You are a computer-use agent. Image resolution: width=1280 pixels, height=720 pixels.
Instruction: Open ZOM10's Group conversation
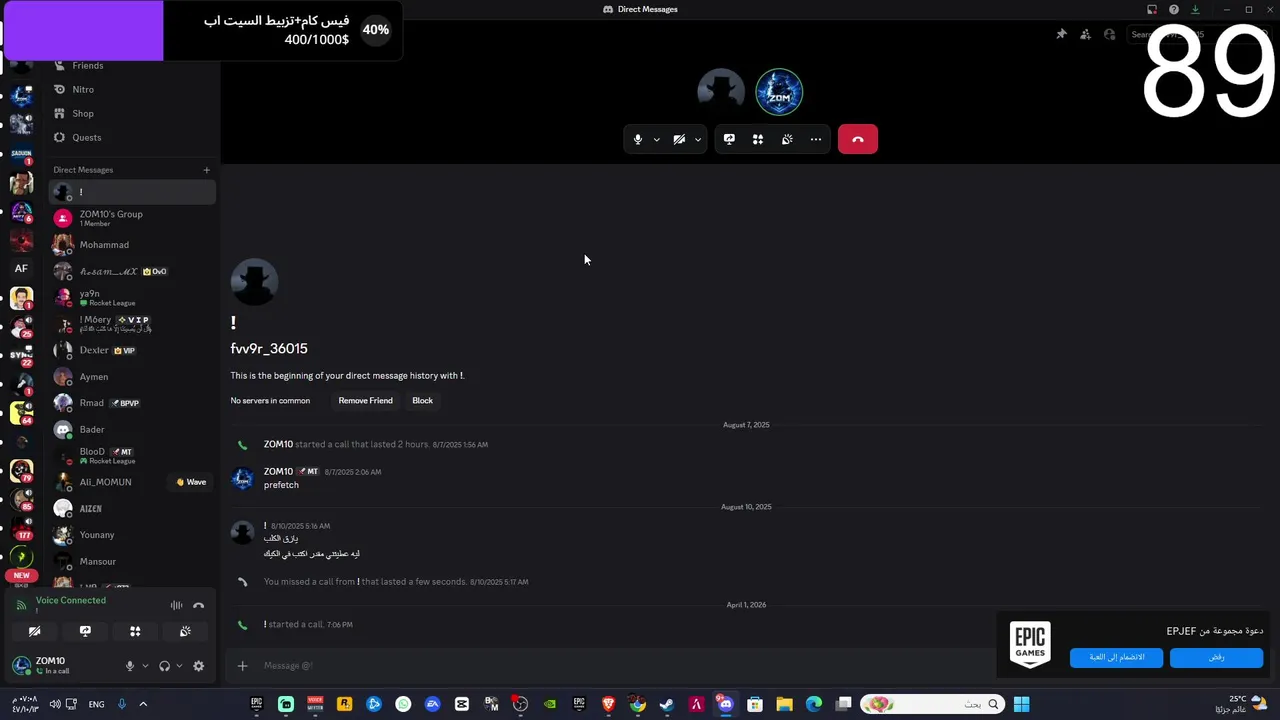[132, 218]
